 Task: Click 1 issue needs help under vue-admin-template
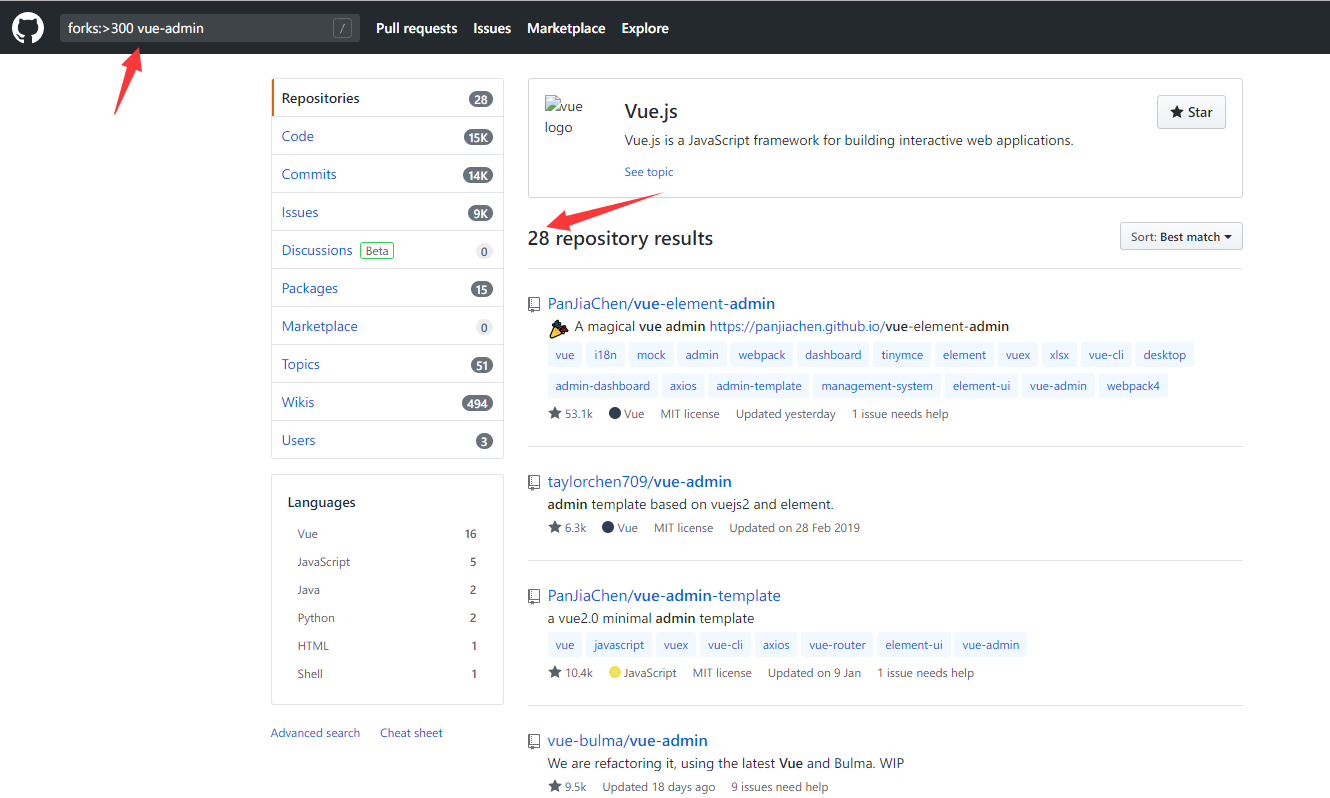[x=925, y=673]
